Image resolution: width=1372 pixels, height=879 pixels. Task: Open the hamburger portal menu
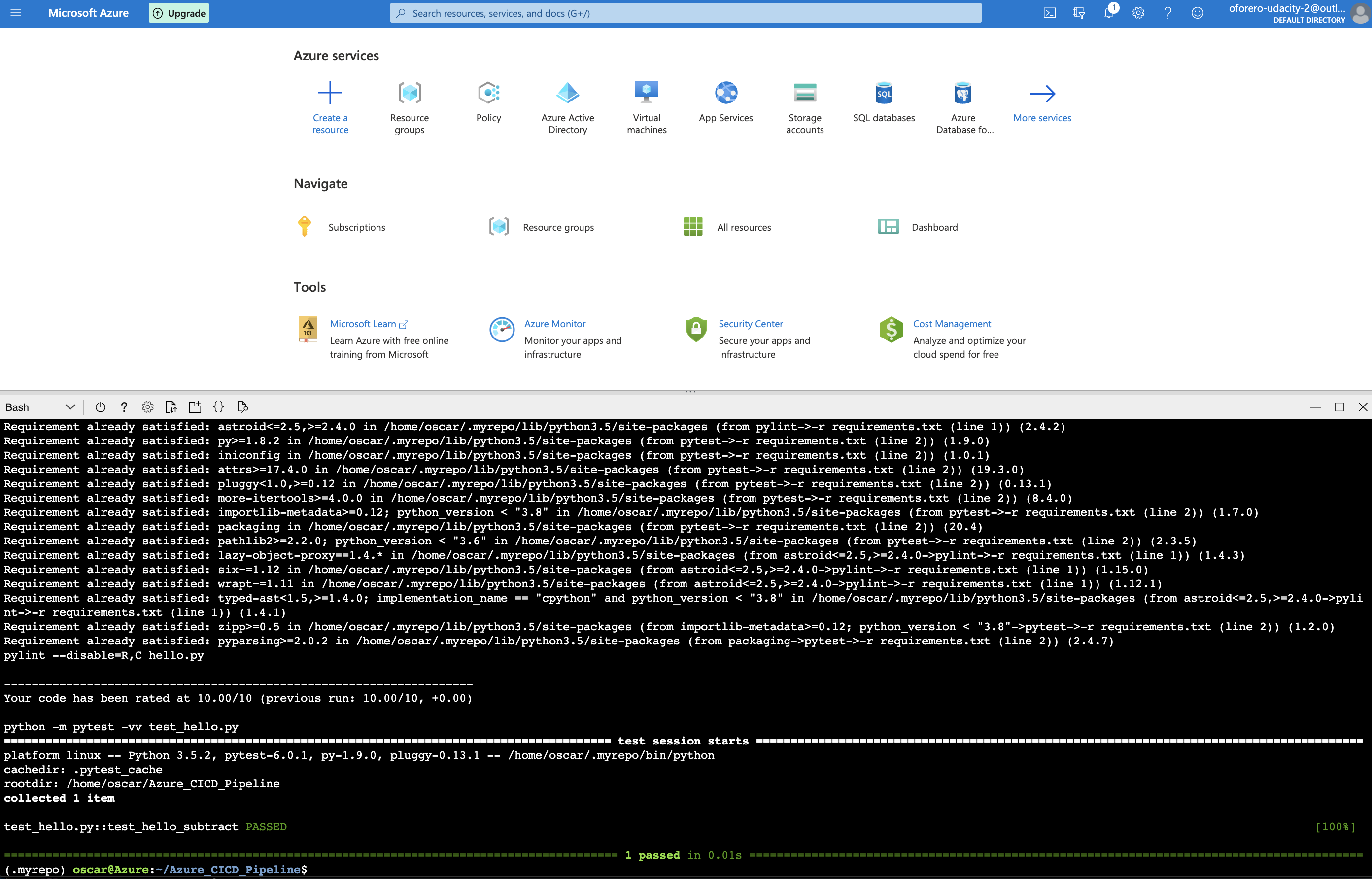[16, 13]
